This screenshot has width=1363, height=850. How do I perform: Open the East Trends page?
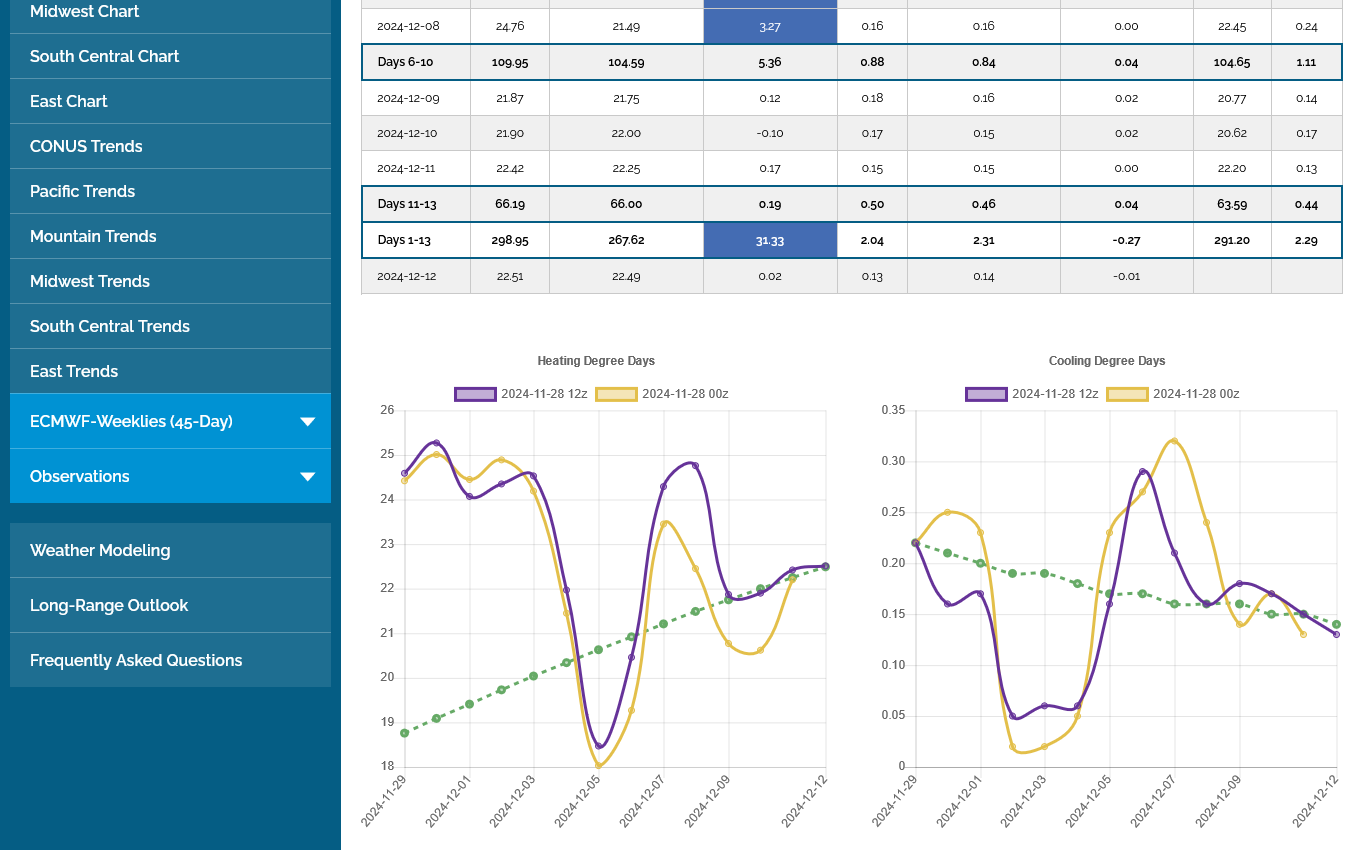point(74,372)
